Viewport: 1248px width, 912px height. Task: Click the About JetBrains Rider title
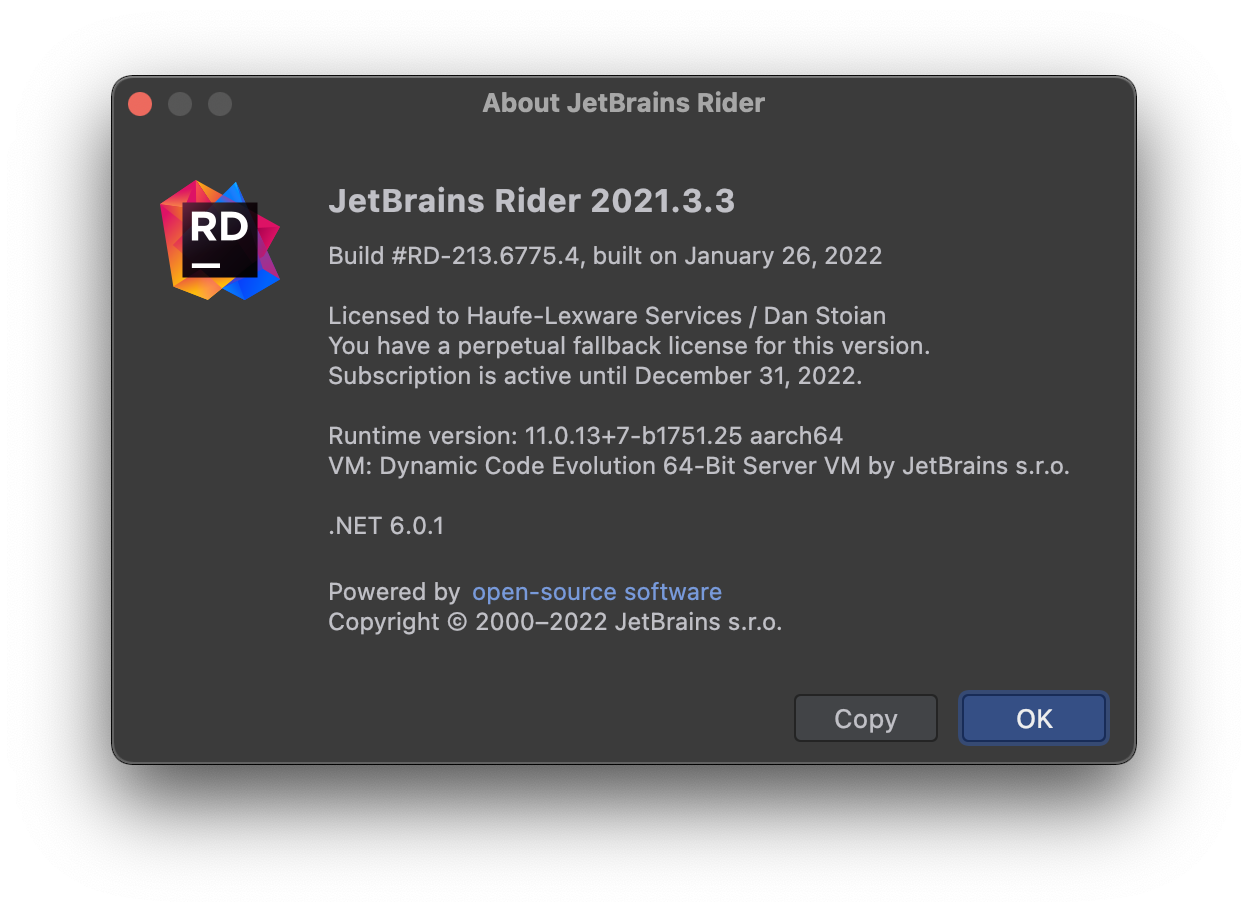click(x=624, y=102)
